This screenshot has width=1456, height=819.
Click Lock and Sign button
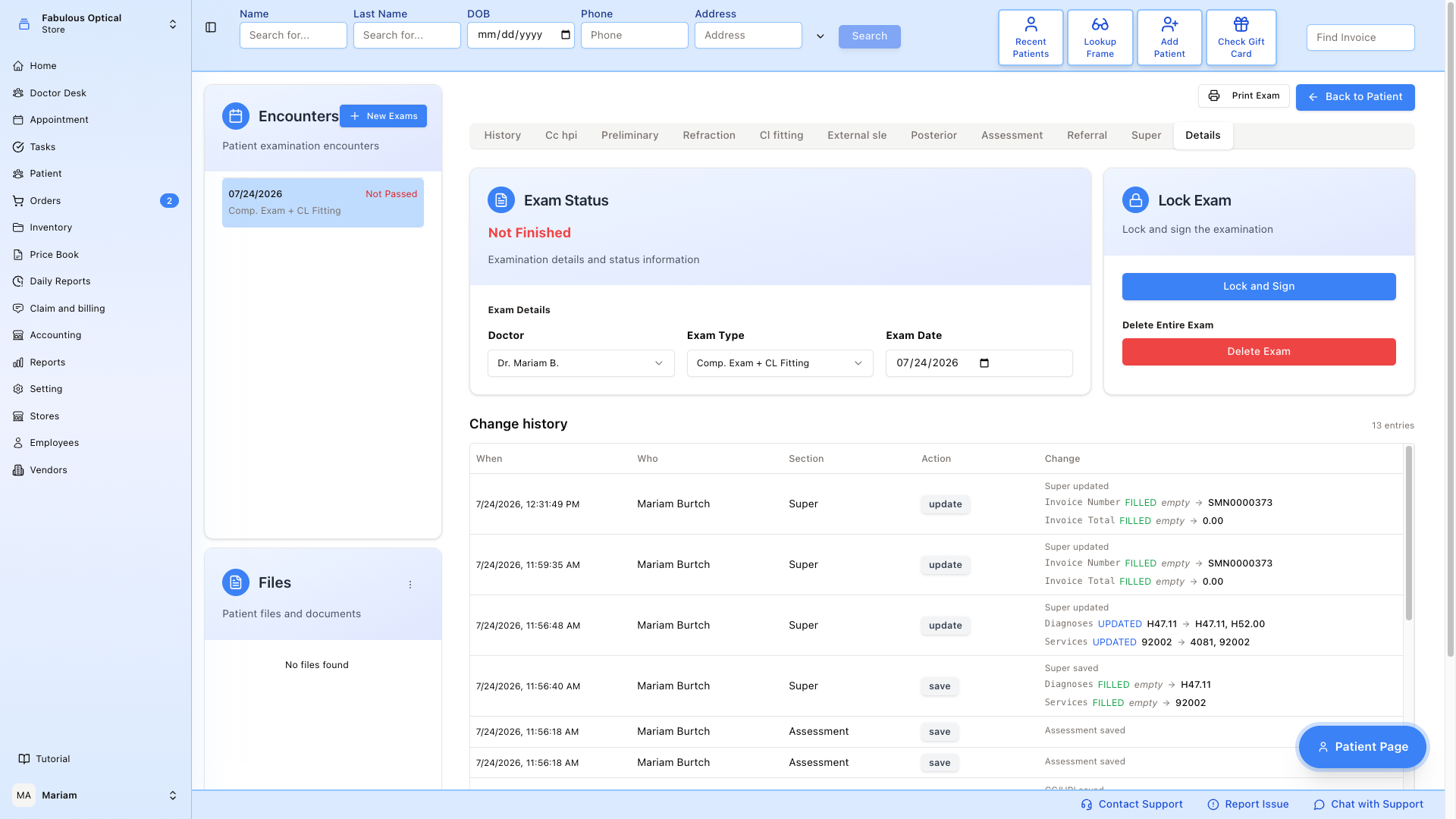tap(1259, 287)
